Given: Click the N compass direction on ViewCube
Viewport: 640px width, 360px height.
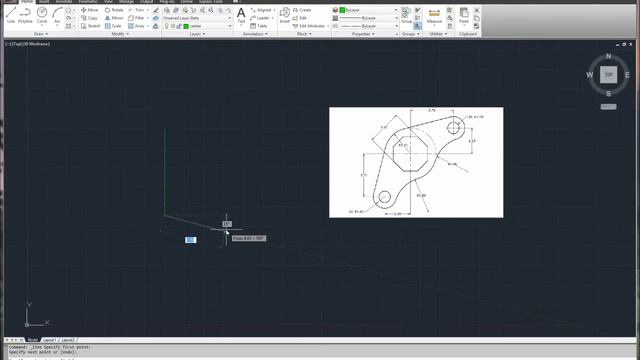Looking at the screenshot, I should pyautogui.click(x=608, y=56).
